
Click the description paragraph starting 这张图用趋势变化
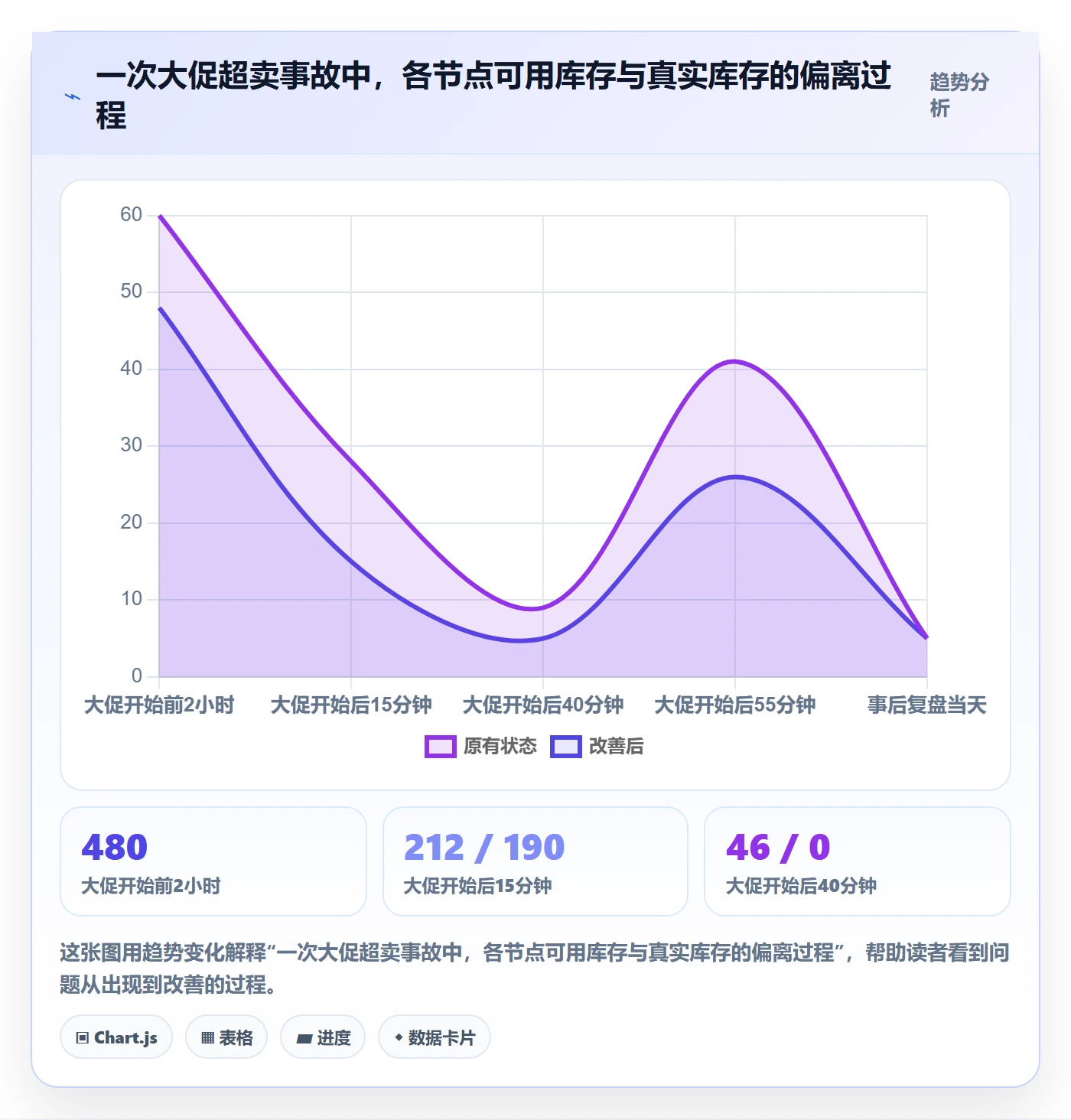[535, 969]
